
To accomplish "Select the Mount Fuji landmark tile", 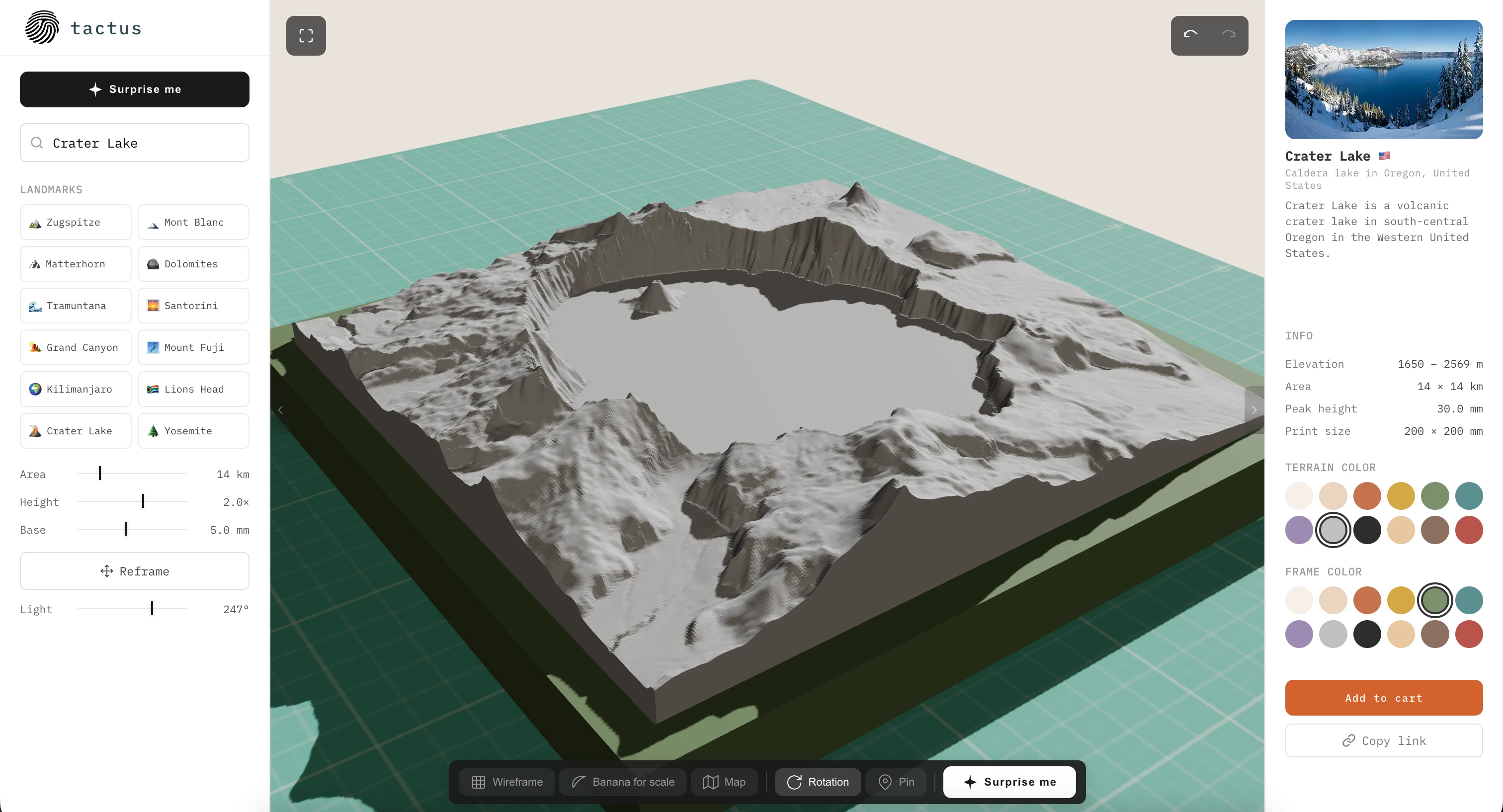I will tap(193, 347).
